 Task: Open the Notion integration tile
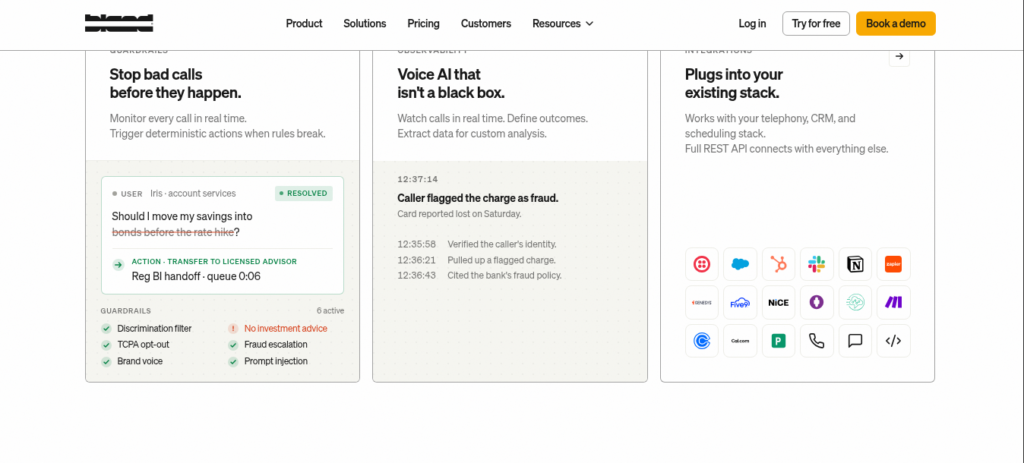point(856,264)
